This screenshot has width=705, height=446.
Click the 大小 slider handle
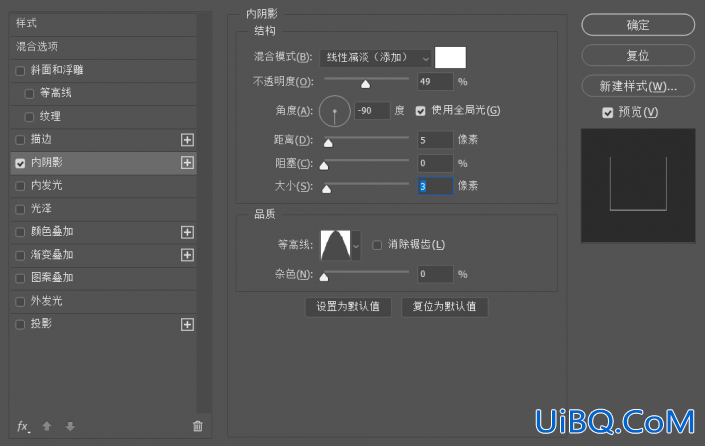(x=326, y=189)
